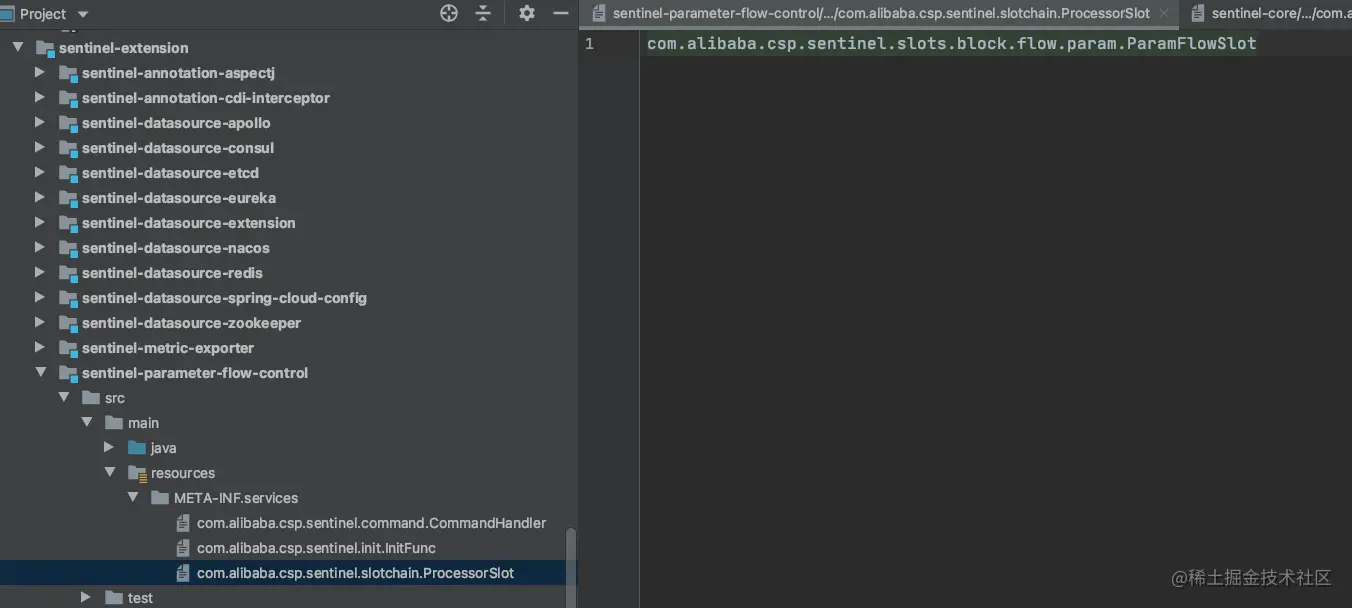Collapse the sentinel-extension module
The image size is (1352, 608).
[17, 47]
